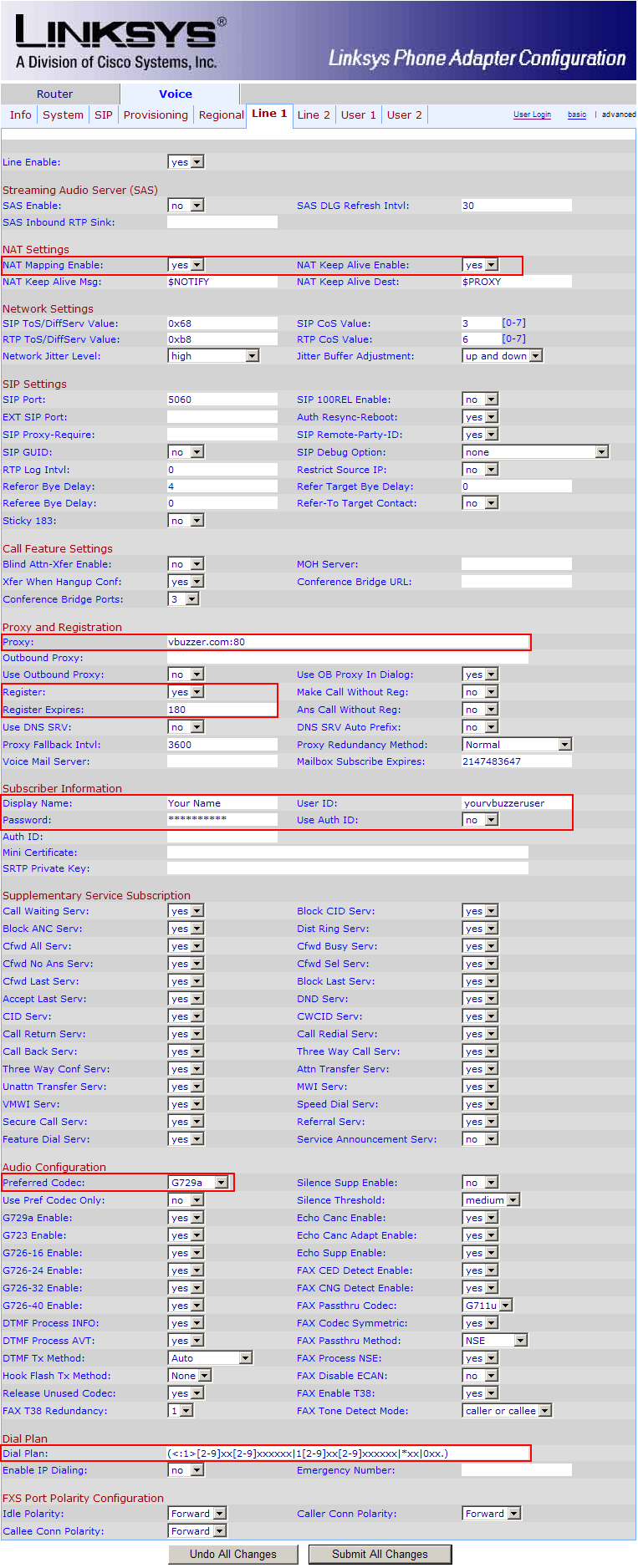638x1568 pixels.
Task: Click the RTP CoS Value field
Action: [481, 339]
